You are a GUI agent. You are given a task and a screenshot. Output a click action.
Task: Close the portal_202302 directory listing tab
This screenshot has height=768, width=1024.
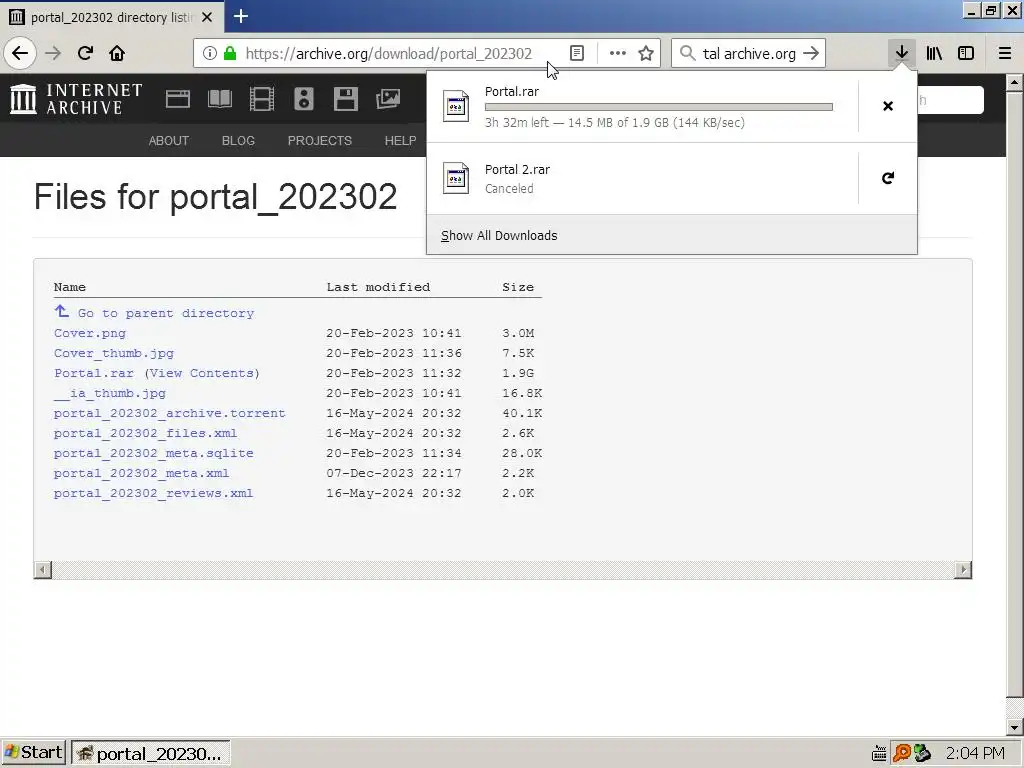(x=207, y=17)
